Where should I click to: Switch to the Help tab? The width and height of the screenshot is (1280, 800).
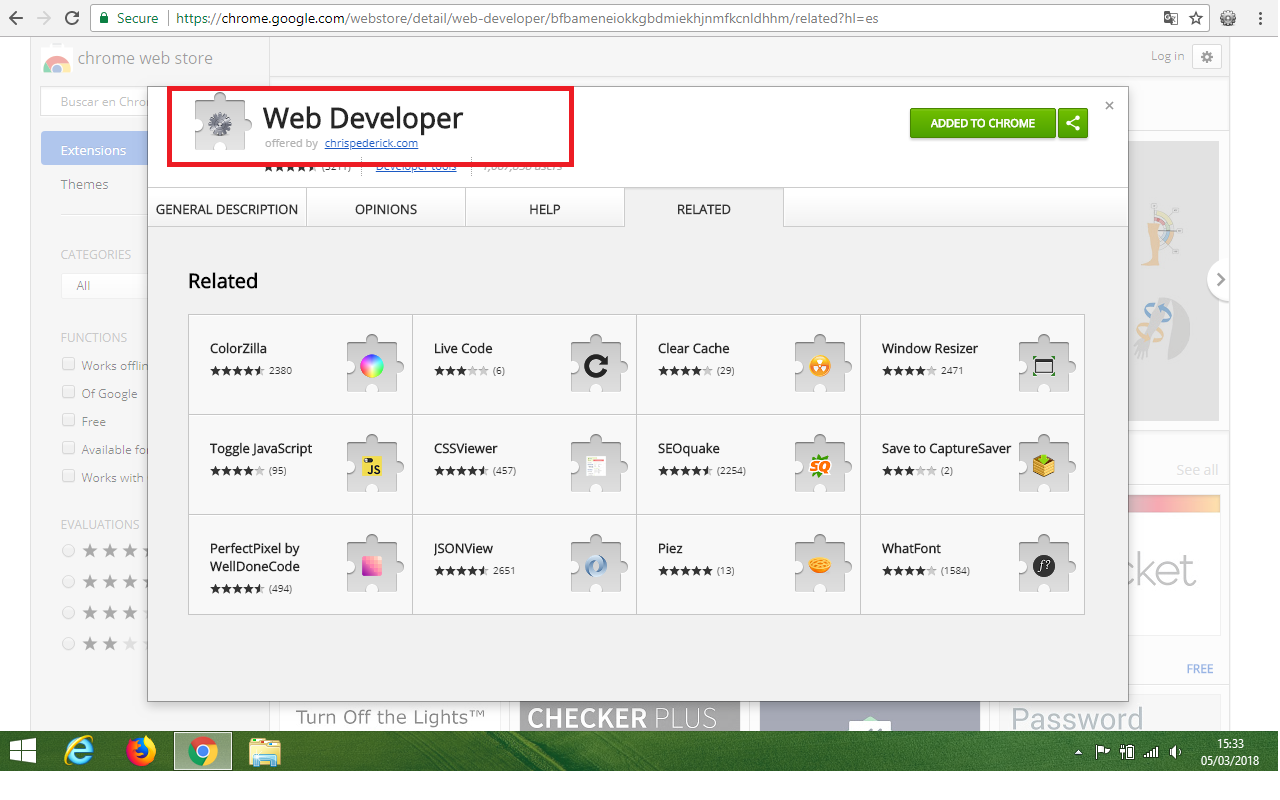[x=545, y=209]
